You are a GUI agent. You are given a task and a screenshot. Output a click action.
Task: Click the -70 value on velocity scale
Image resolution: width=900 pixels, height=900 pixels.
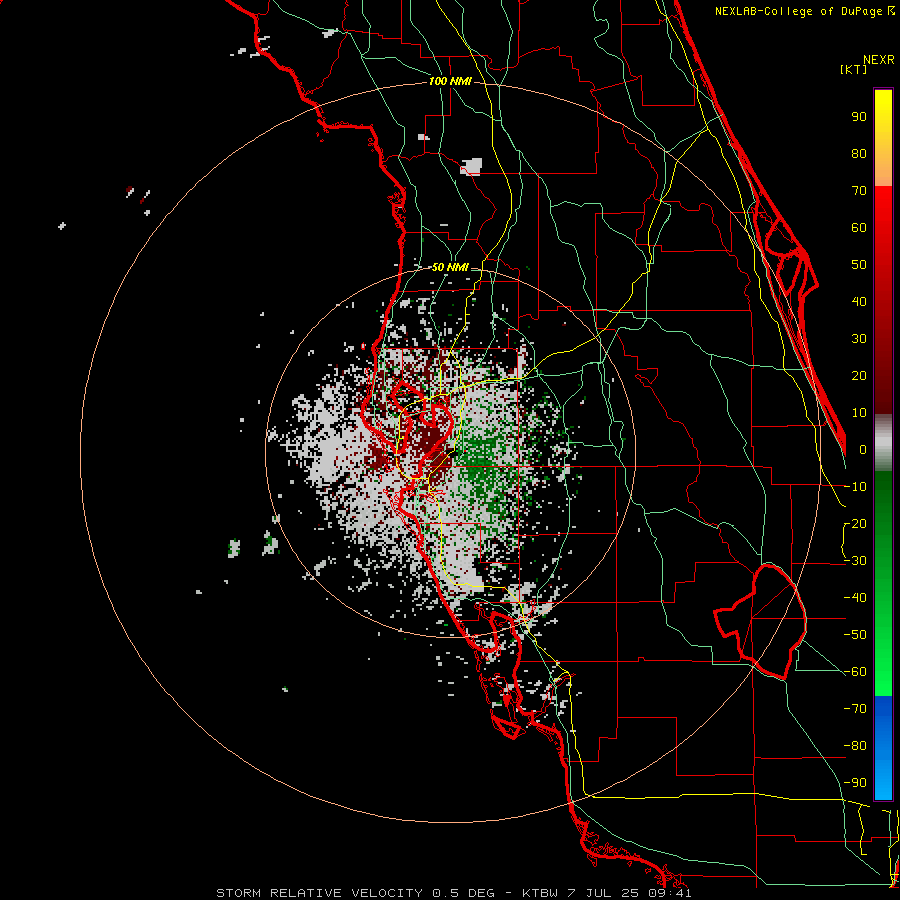click(855, 709)
